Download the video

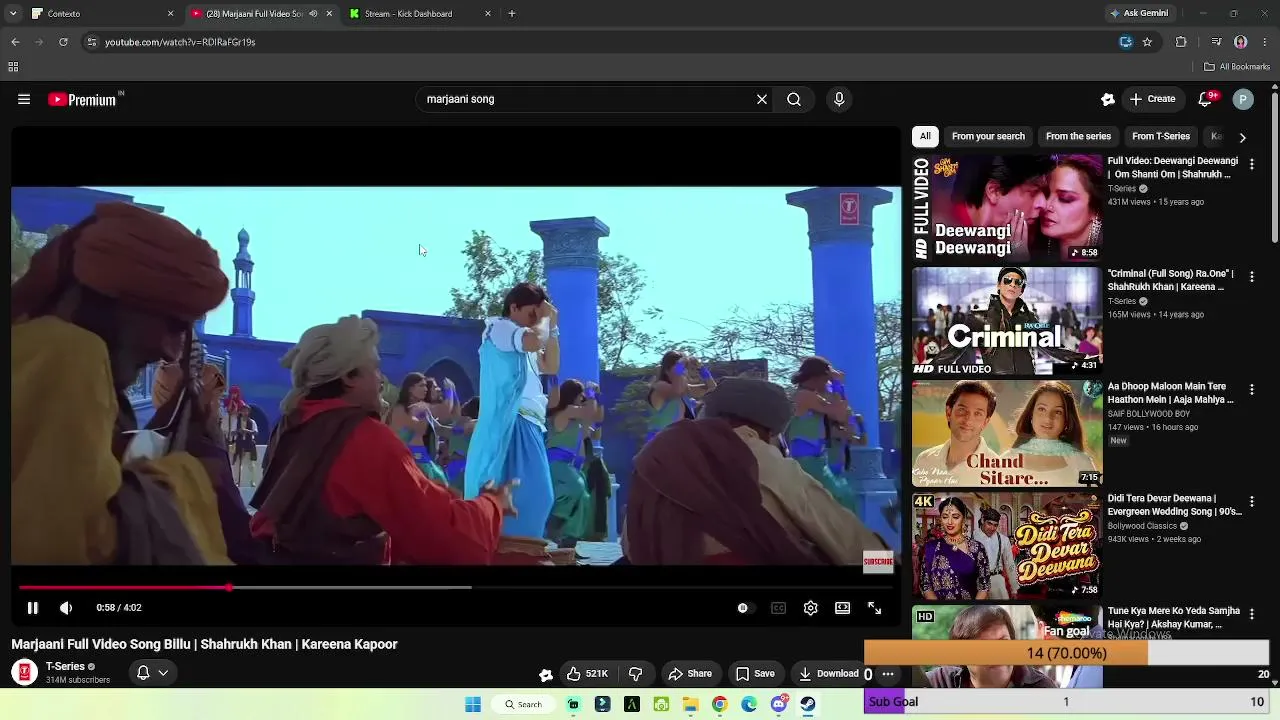[x=828, y=674]
